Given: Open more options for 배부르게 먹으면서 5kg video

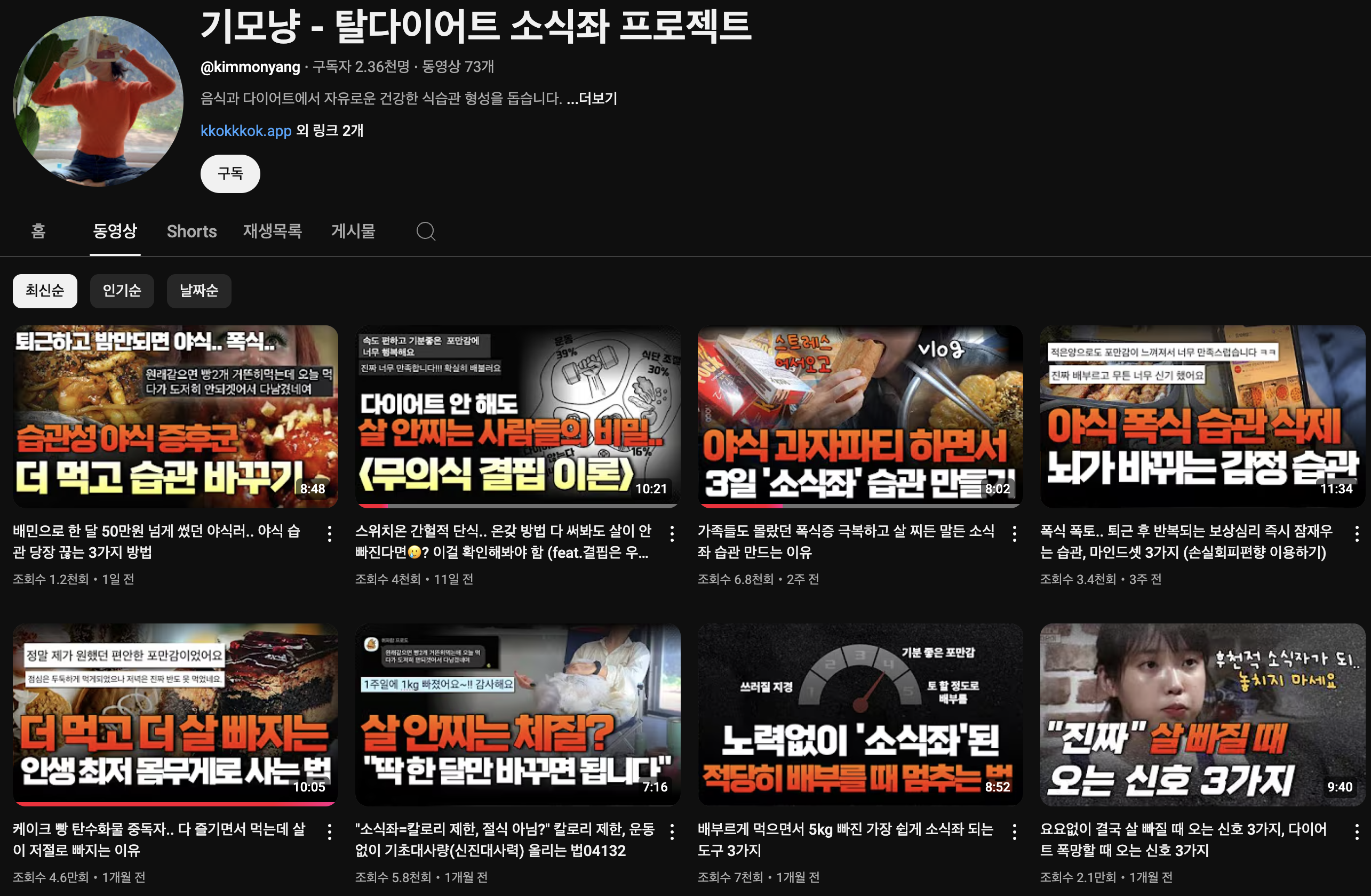Looking at the screenshot, I should 1015,832.
